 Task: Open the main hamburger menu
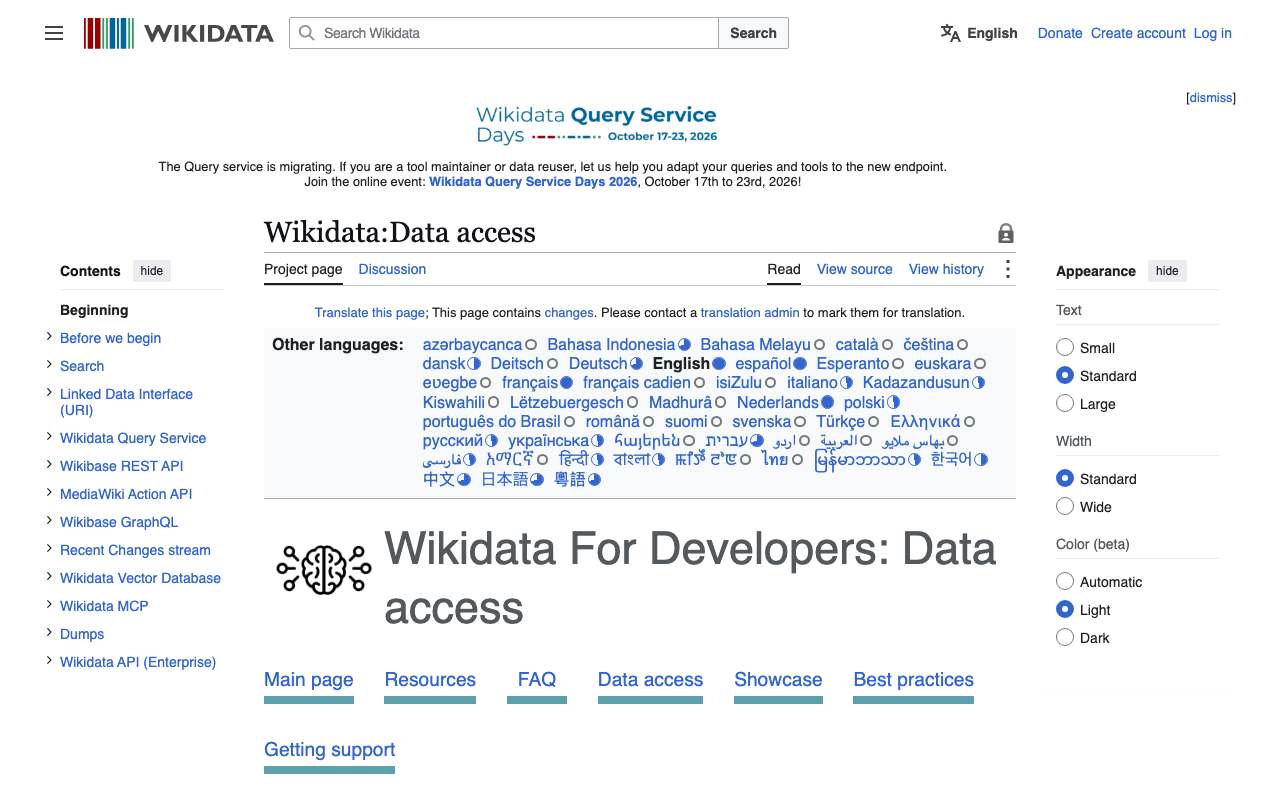(x=54, y=33)
